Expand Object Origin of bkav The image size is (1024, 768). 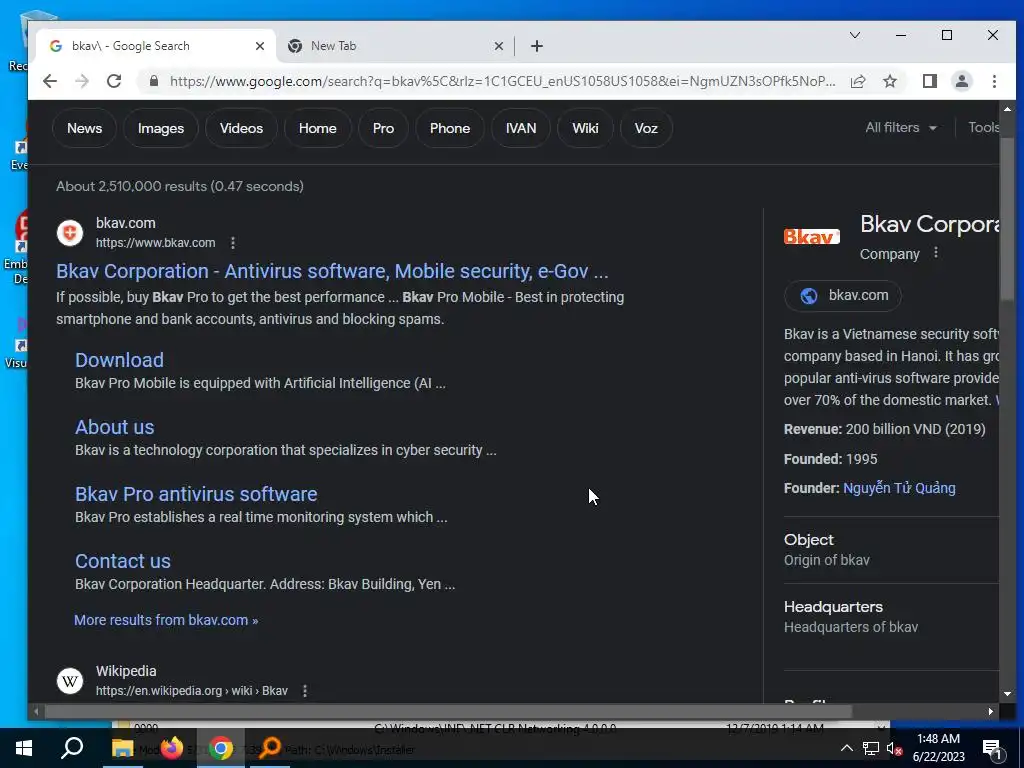[891, 549]
